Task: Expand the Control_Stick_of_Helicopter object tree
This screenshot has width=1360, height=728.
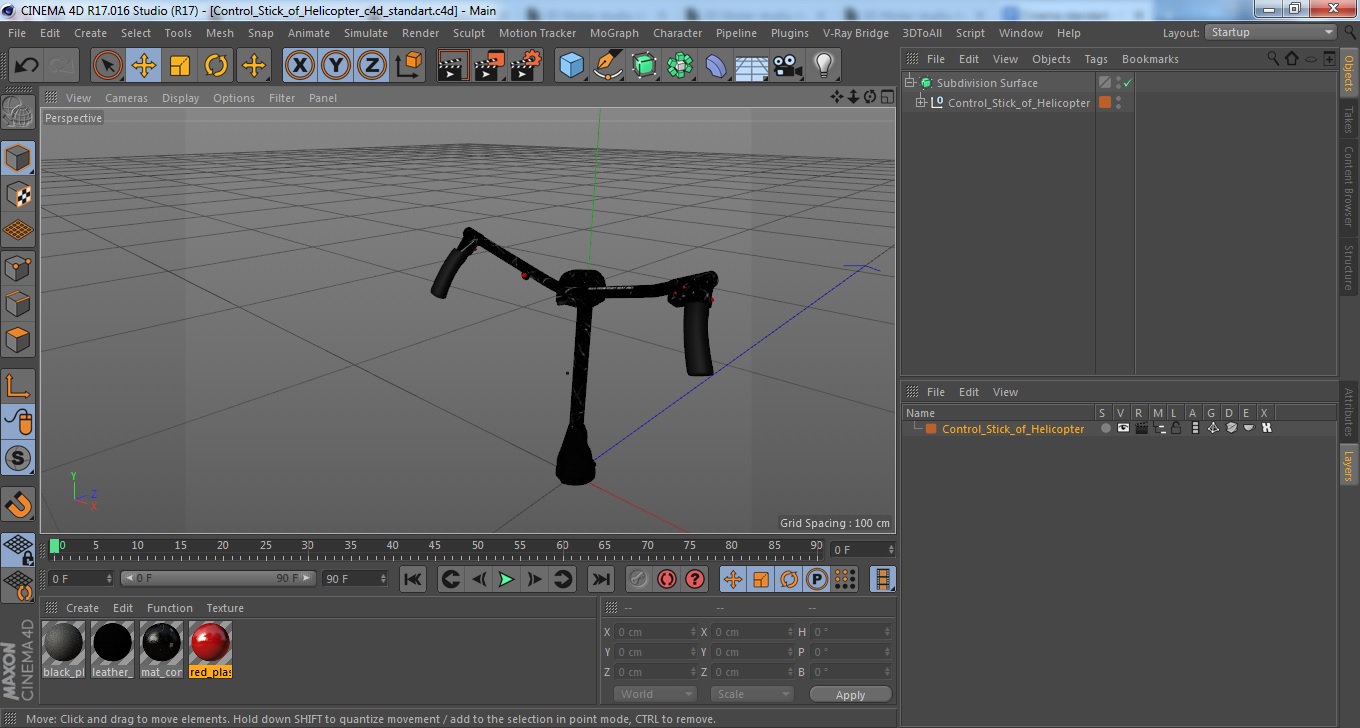Action: (921, 102)
